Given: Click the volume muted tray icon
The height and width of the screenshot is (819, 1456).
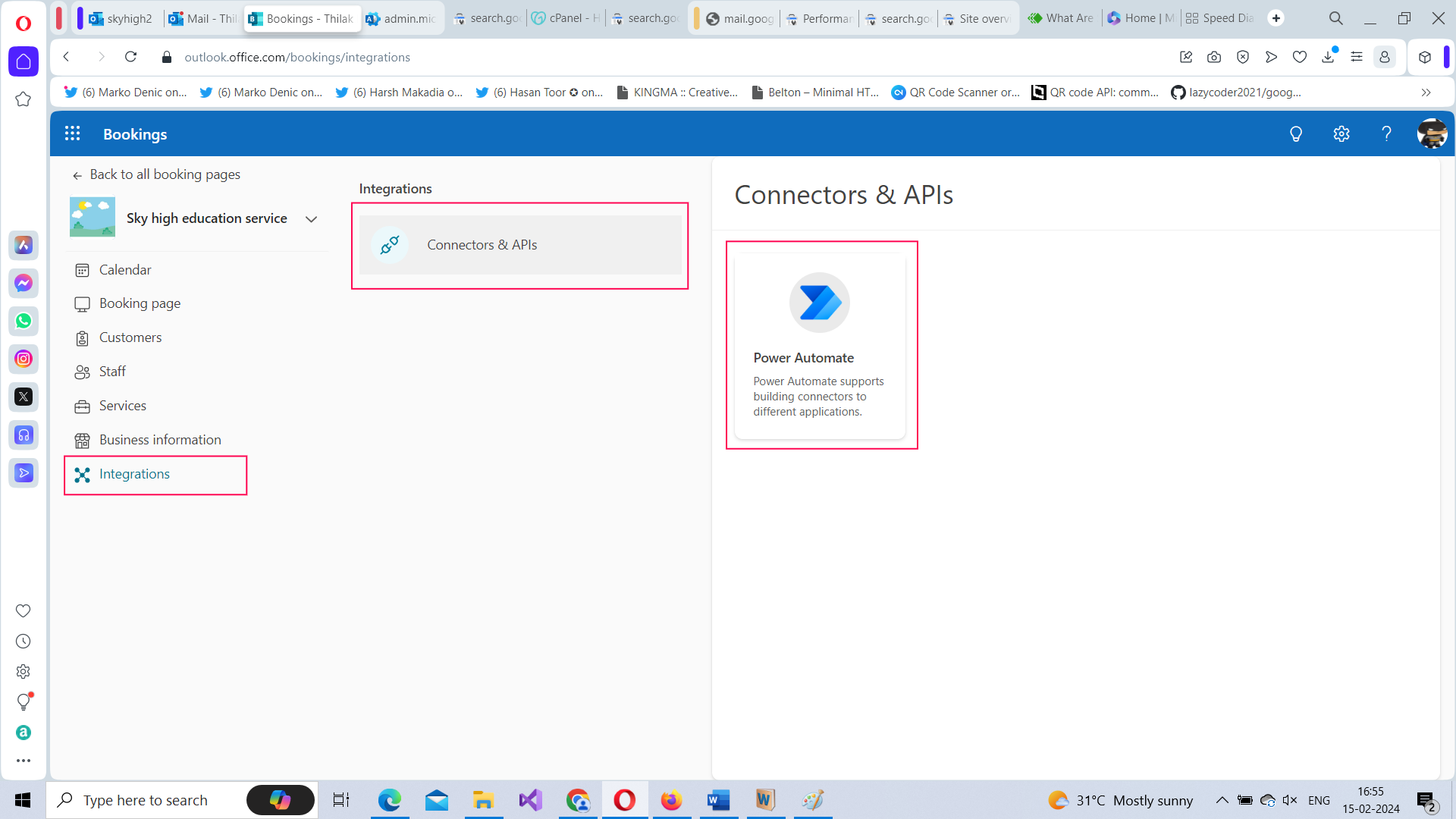Looking at the screenshot, I should 1289,800.
